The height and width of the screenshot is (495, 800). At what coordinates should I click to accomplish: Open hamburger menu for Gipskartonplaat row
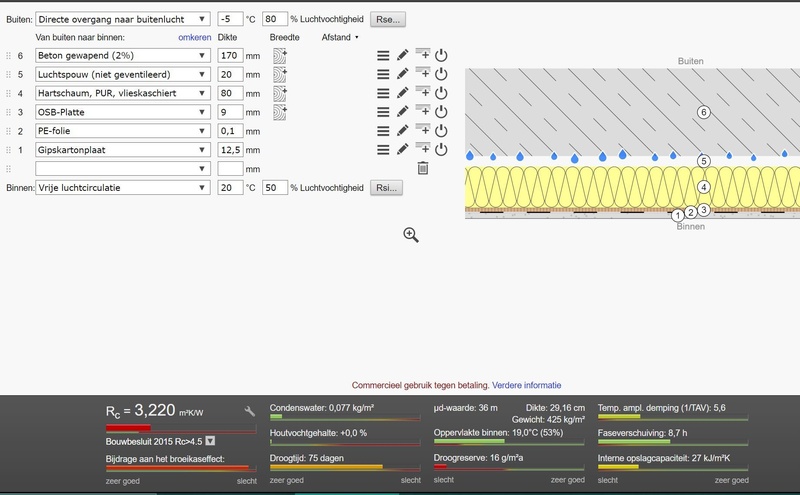pos(383,150)
